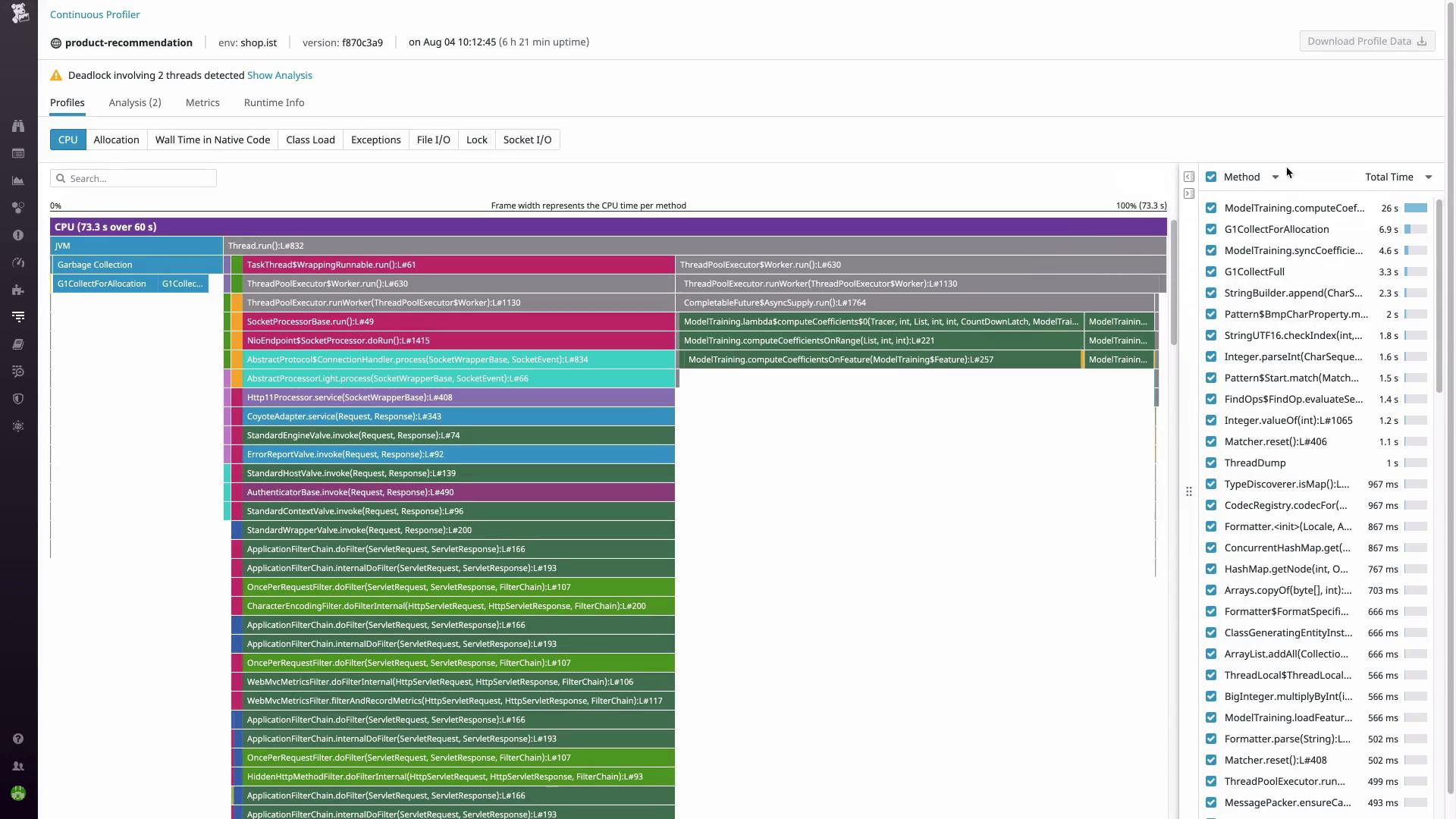Viewport: 1456px width, 819px height.
Task: Open Security Monitoring via the shield icon
Action: 18,399
